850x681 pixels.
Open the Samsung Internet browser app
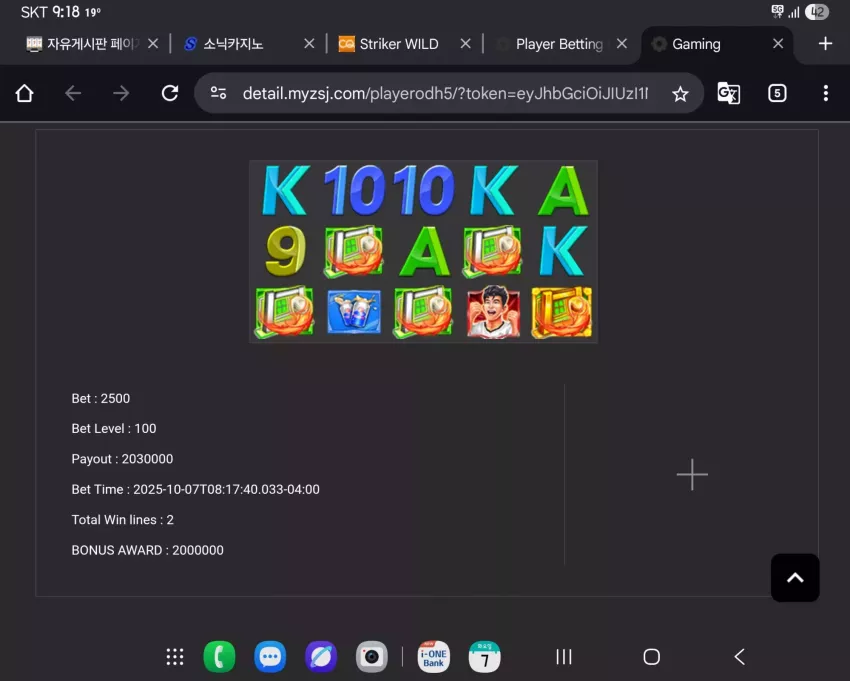tap(321, 657)
